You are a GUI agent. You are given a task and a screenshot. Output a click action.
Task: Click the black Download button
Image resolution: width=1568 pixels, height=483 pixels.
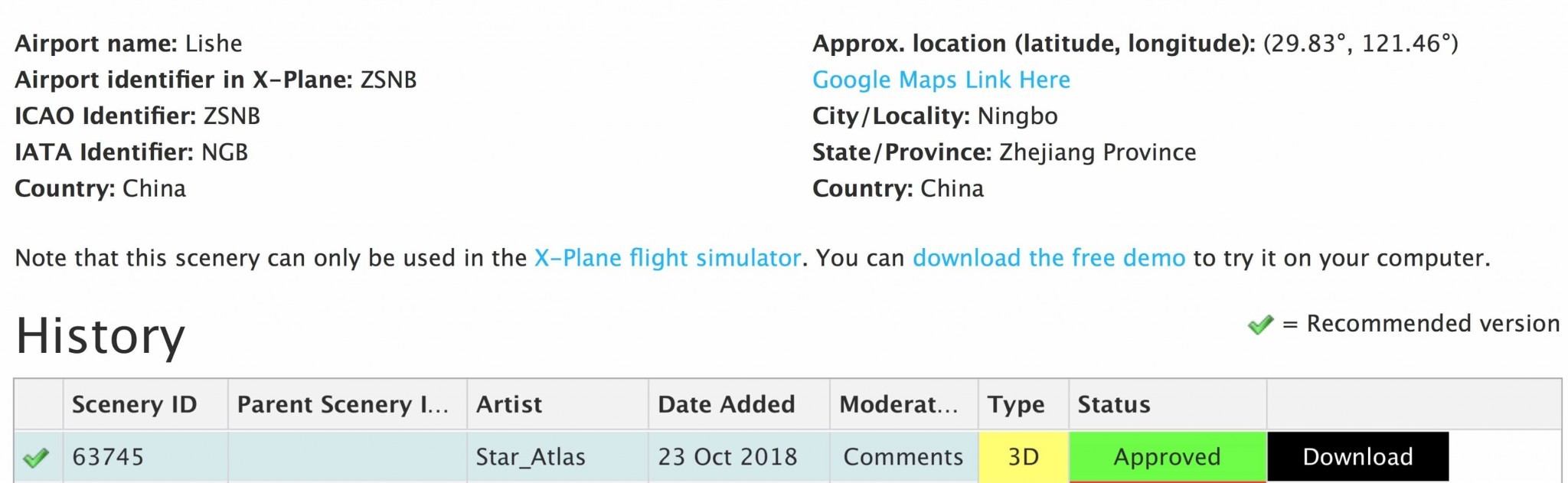coord(1357,457)
